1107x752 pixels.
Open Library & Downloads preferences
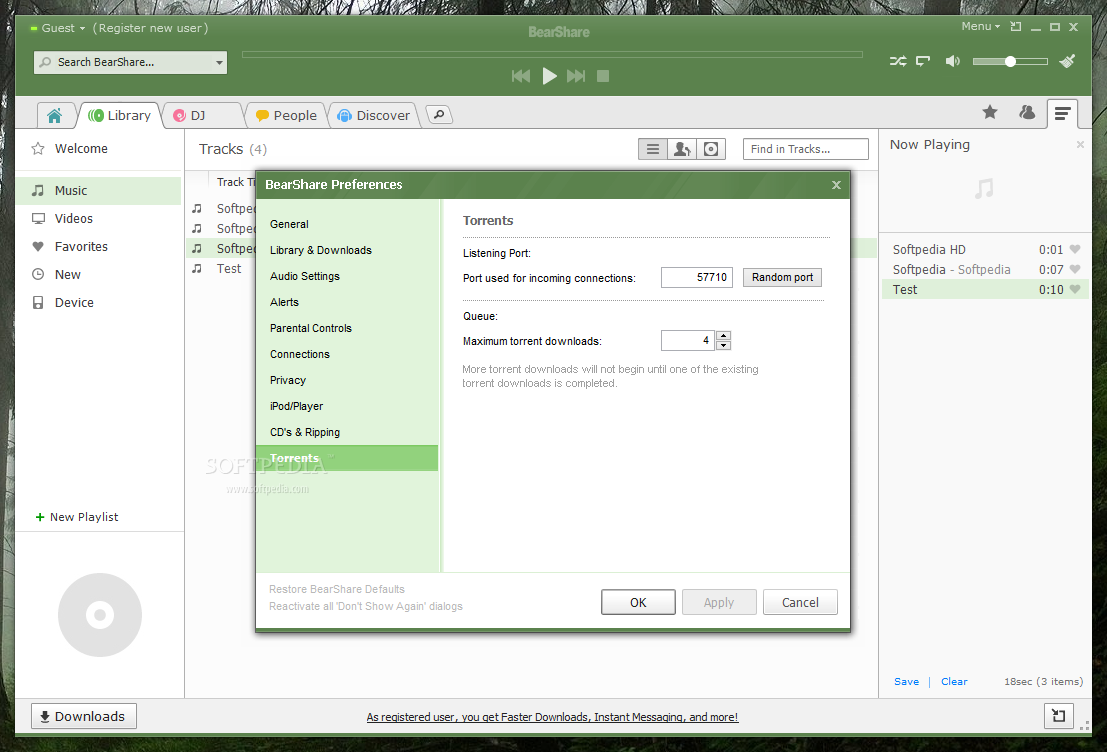coord(321,250)
